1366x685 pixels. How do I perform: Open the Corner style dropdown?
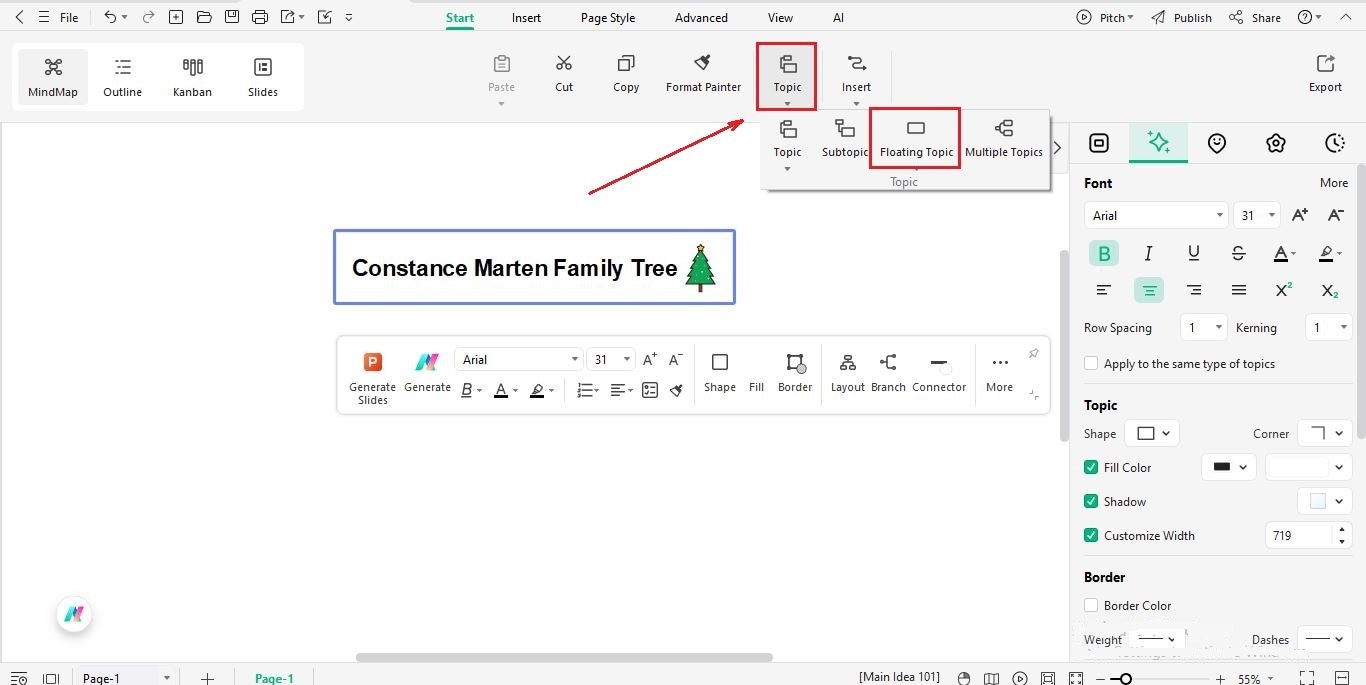(1325, 433)
